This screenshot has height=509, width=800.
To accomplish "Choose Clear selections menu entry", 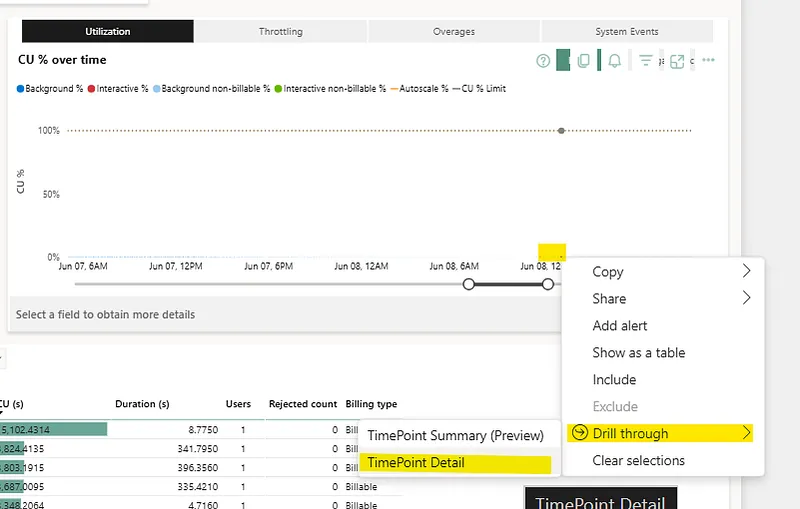I will click(x=638, y=460).
